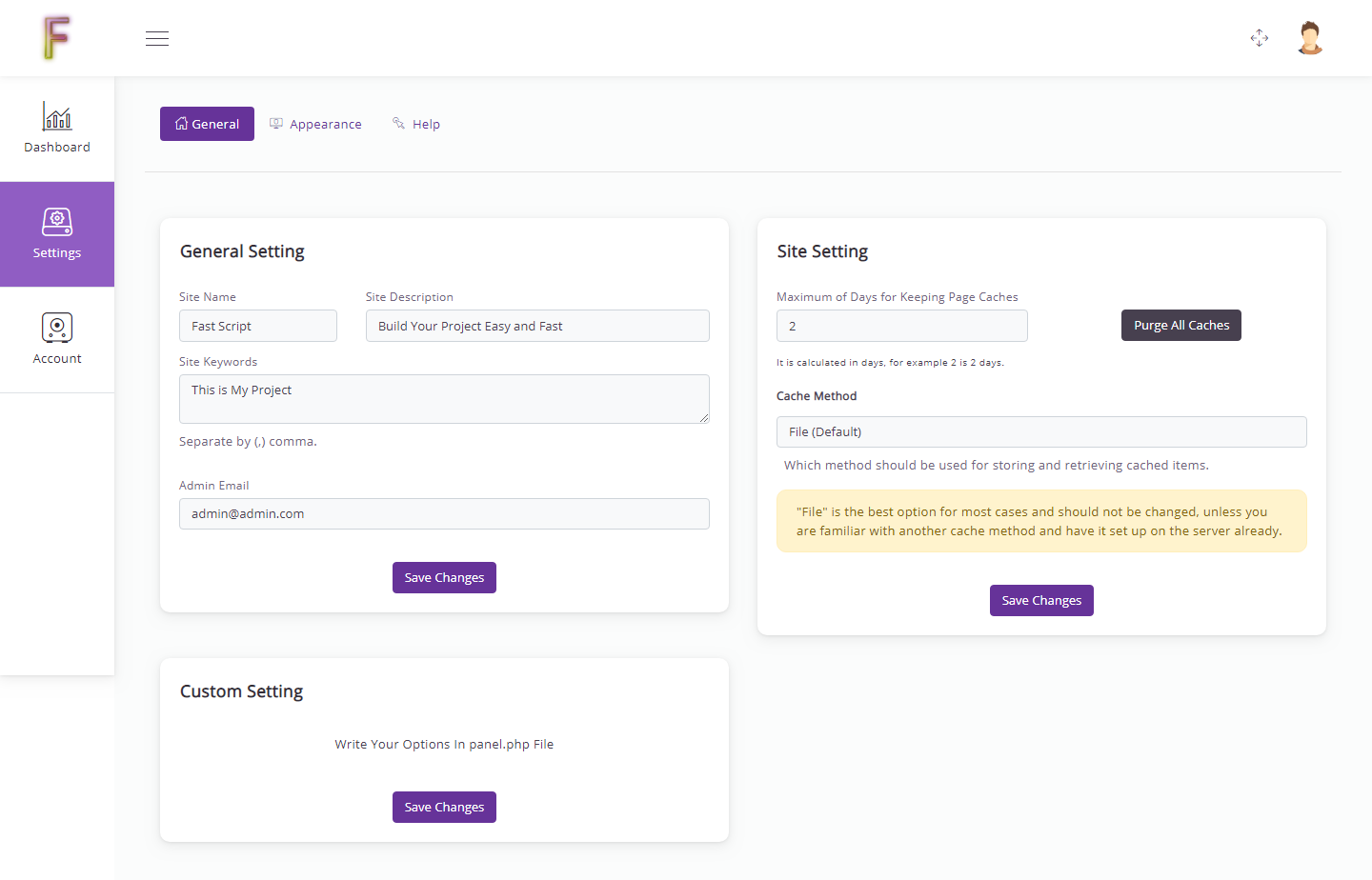Save changes in Site Setting card
This screenshot has width=1372, height=880.
pos(1041,600)
